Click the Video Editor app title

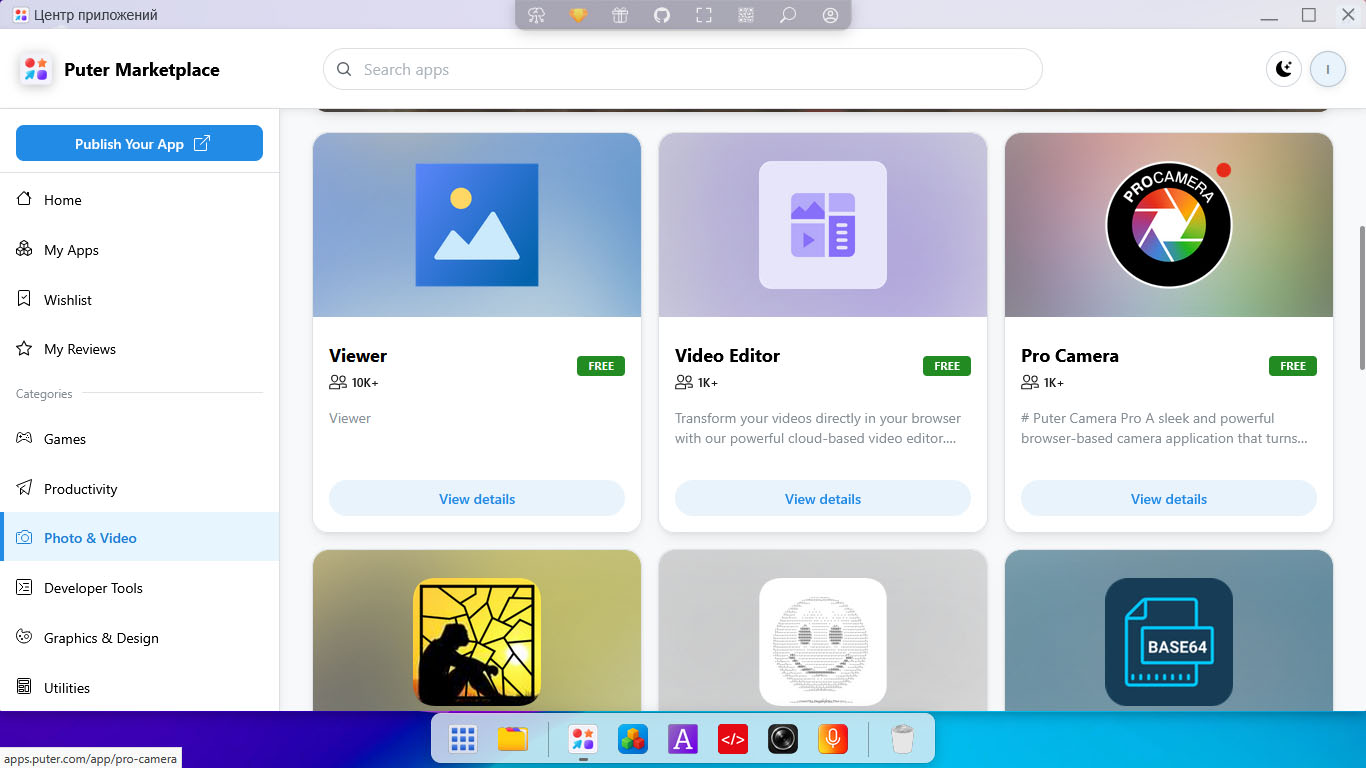[727, 356]
